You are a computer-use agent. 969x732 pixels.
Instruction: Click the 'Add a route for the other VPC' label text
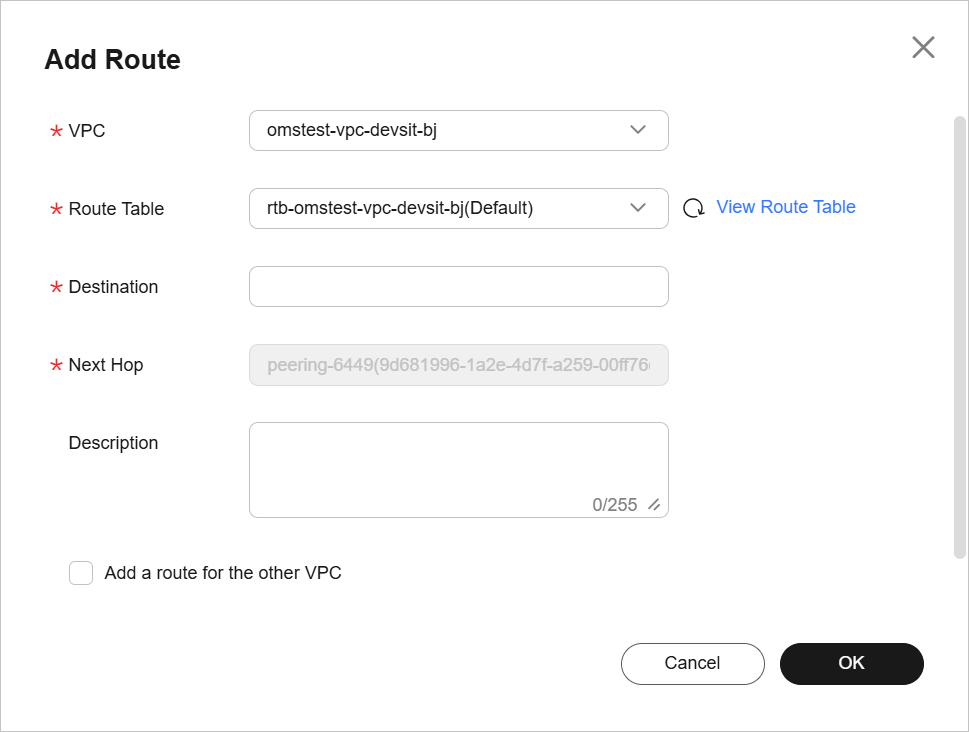(223, 573)
